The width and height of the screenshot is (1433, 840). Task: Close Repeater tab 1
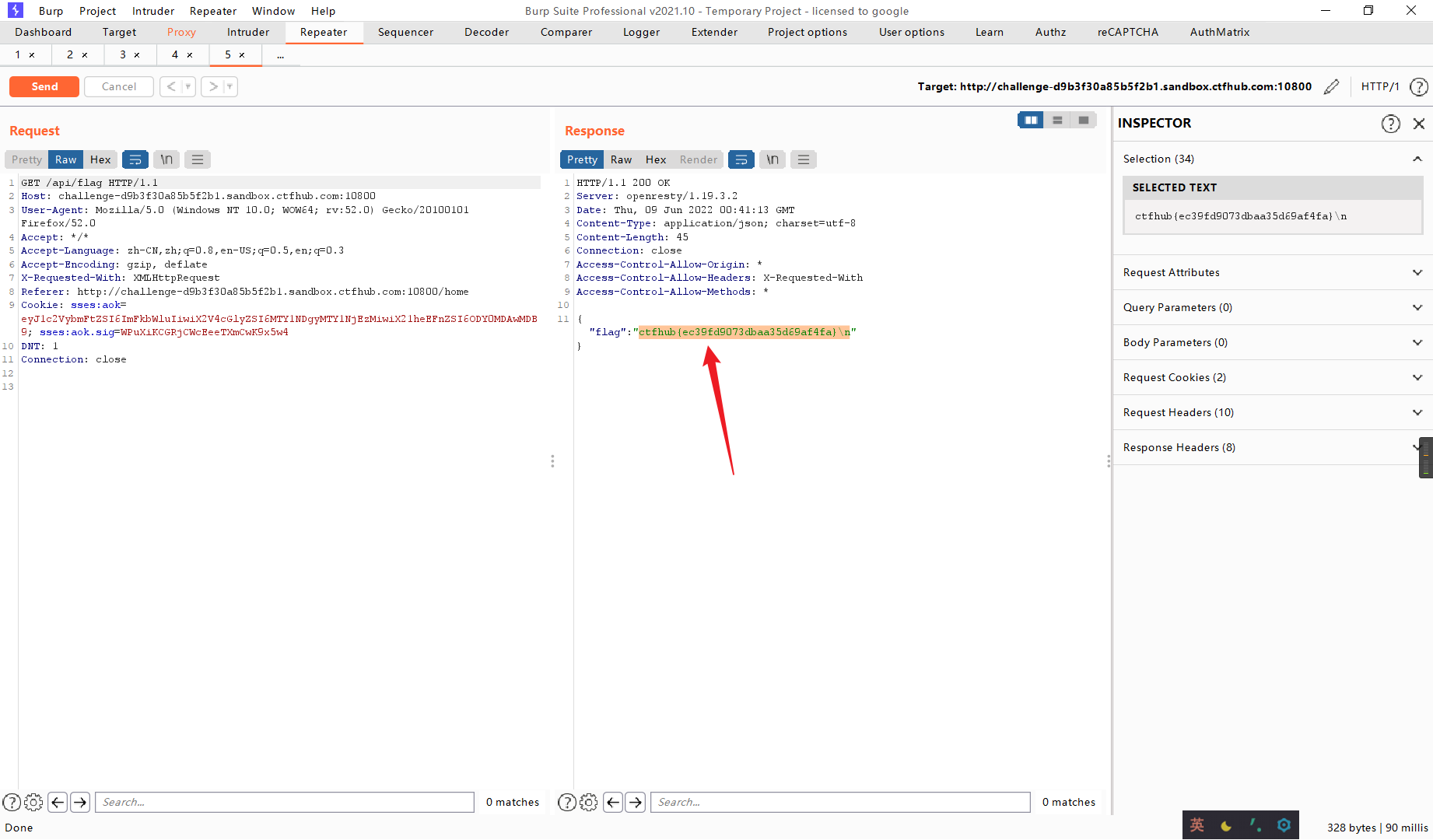[32, 55]
